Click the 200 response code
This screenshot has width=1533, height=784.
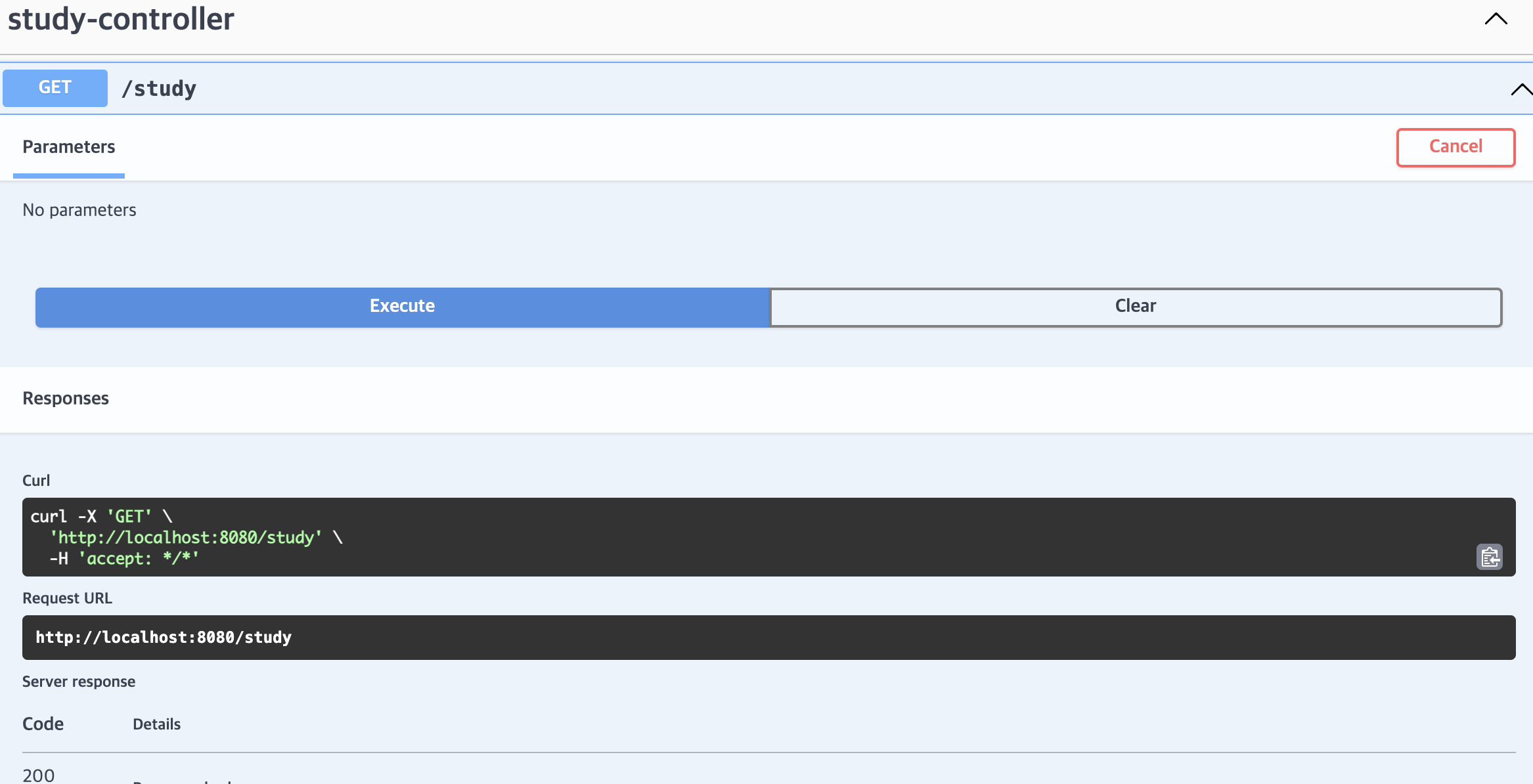(x=39, y=775)
